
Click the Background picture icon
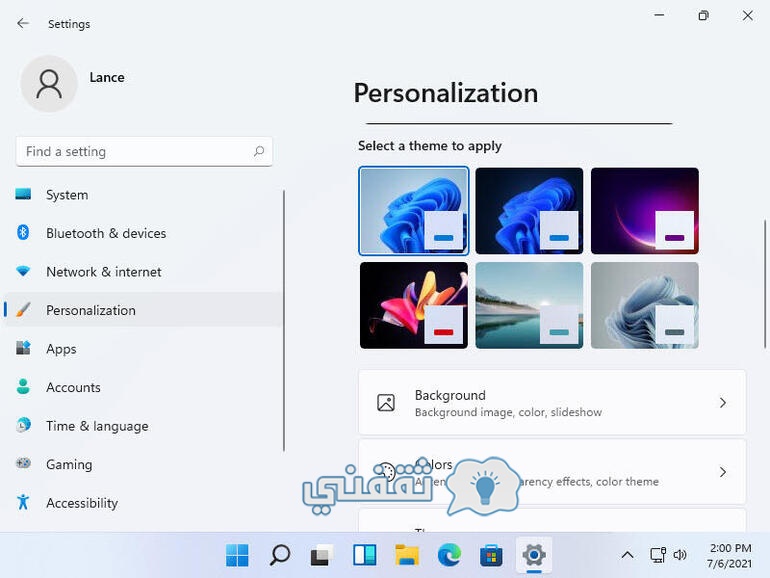pyautogui.click(x=385, y=402)
